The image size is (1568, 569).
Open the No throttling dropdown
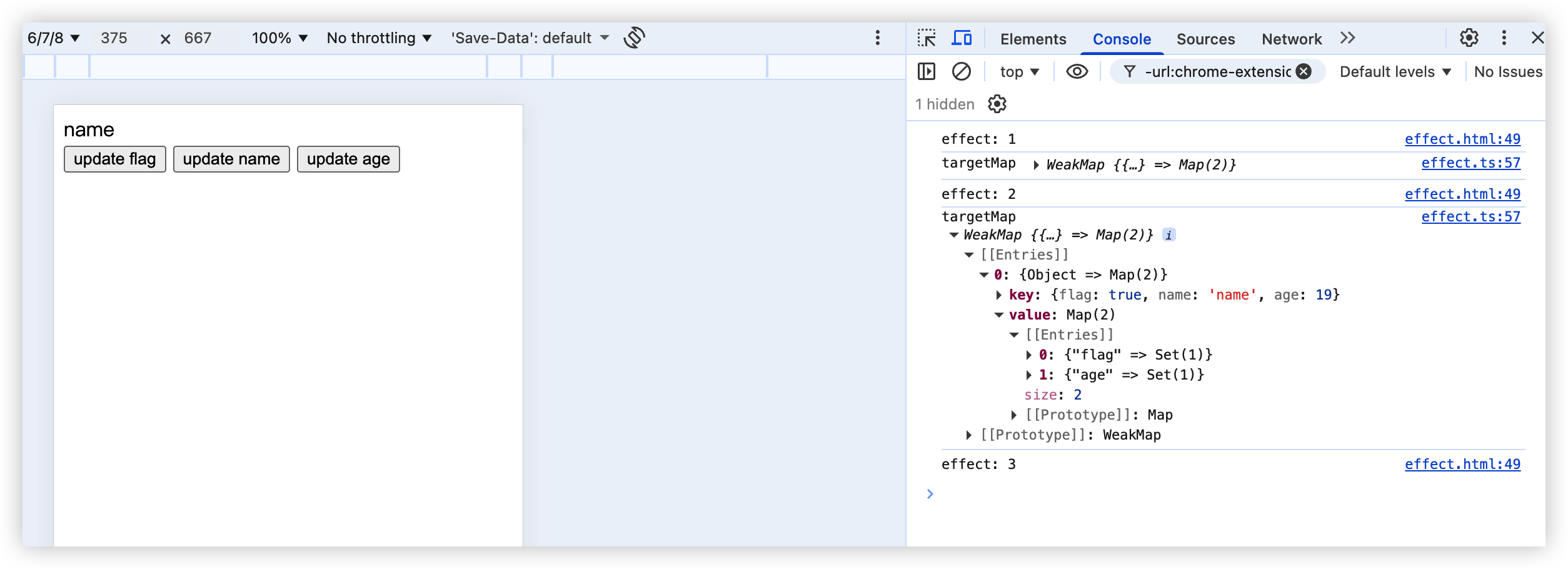pos(379,38)
